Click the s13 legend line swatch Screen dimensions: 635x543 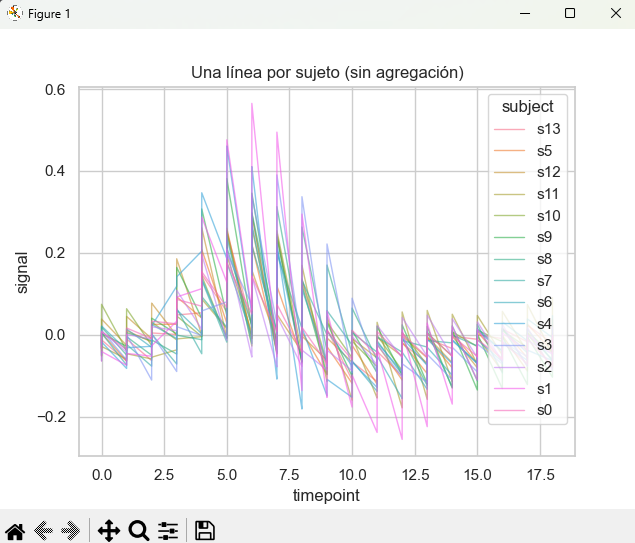coord(510,129)
